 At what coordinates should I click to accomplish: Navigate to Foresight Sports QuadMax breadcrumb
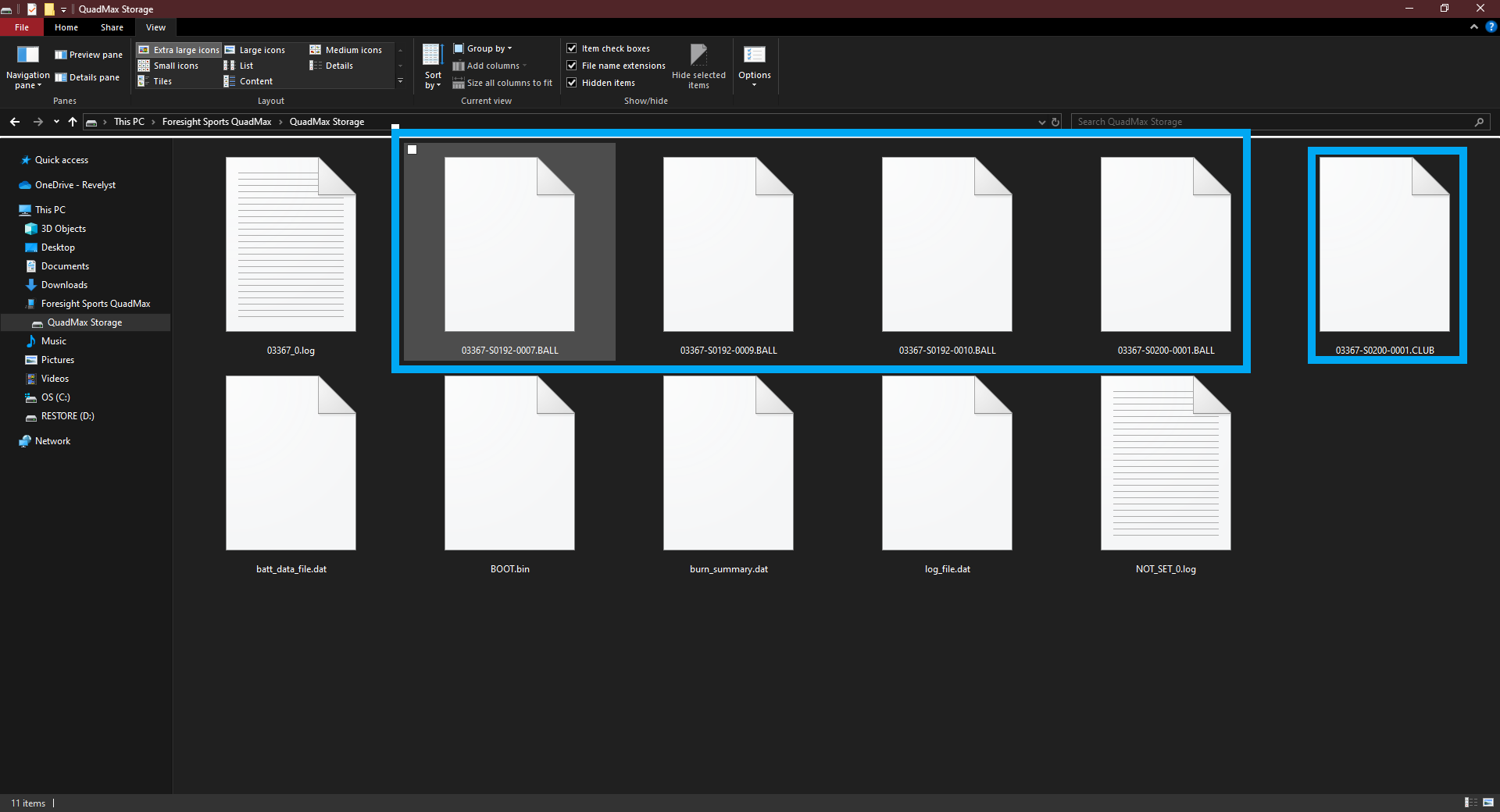tap(217, 122)
